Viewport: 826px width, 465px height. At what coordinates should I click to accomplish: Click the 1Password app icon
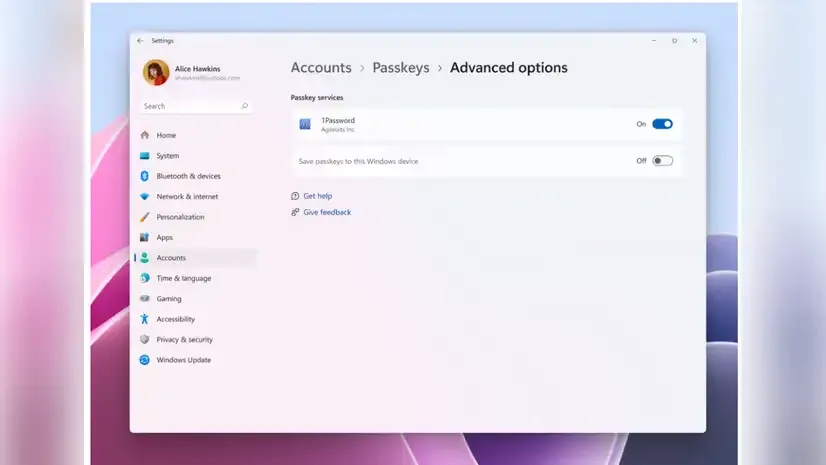click(x=305, y=124)
